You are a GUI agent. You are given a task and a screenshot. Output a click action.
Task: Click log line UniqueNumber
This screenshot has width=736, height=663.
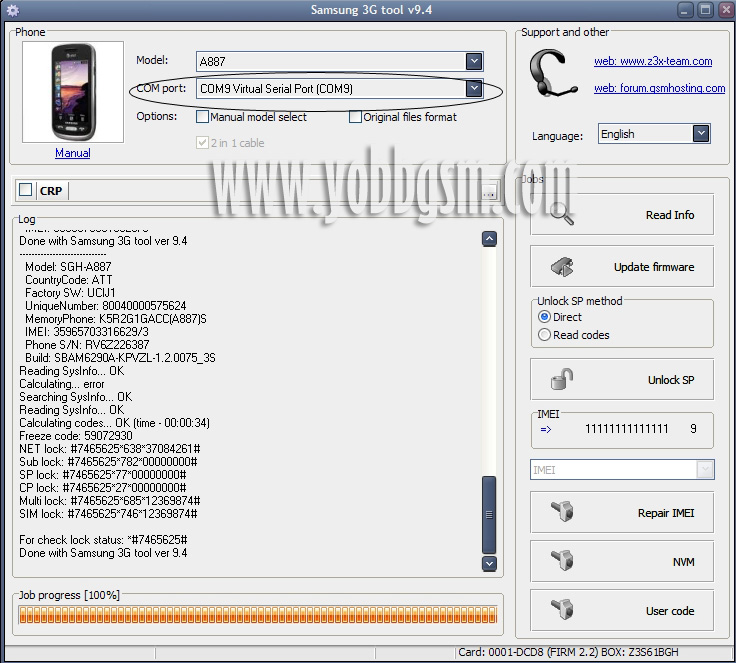coord(106,306)
